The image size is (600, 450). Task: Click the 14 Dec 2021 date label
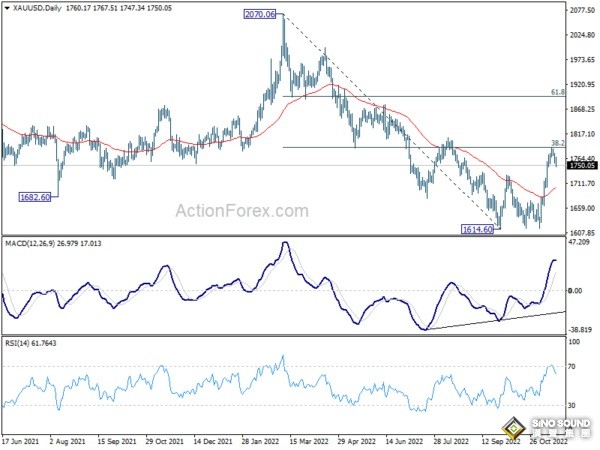(213, 440)
